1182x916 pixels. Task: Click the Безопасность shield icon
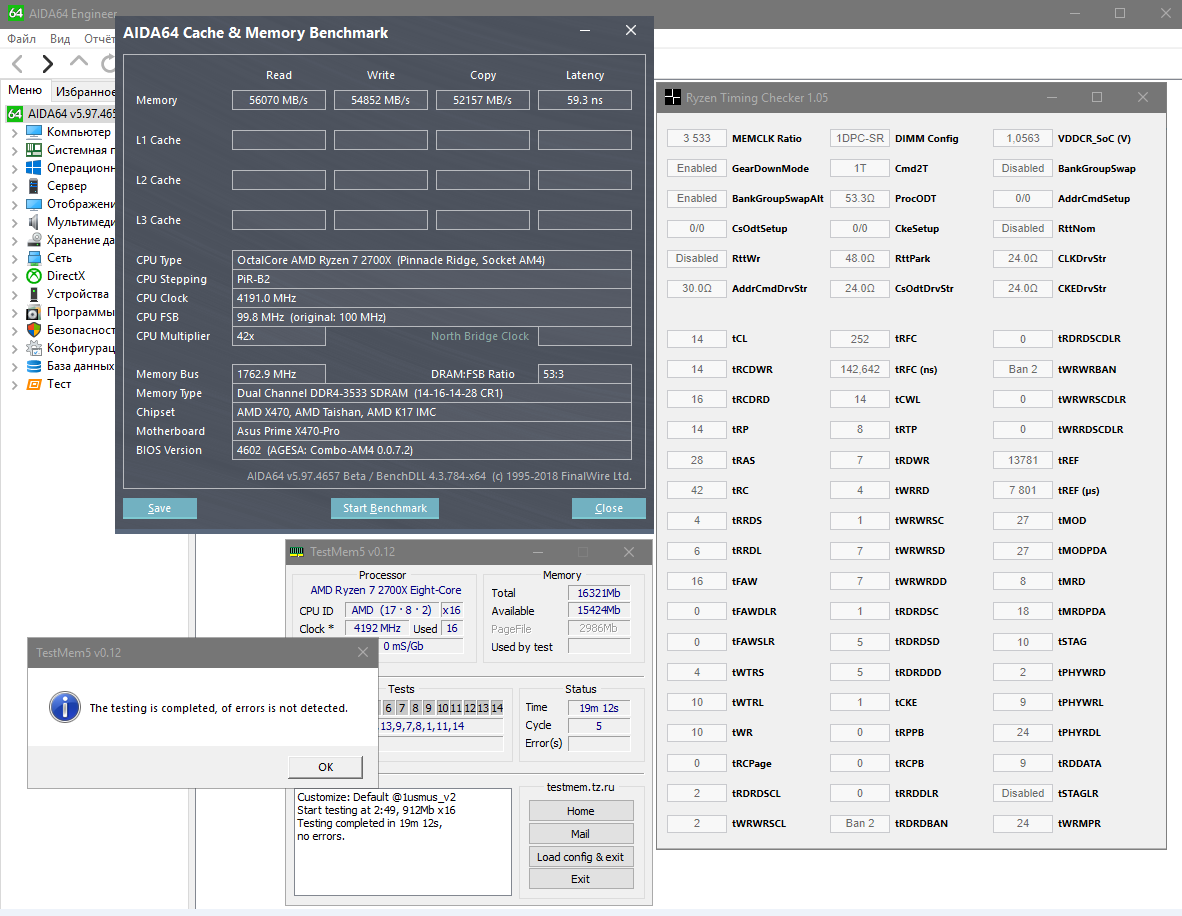34,330
